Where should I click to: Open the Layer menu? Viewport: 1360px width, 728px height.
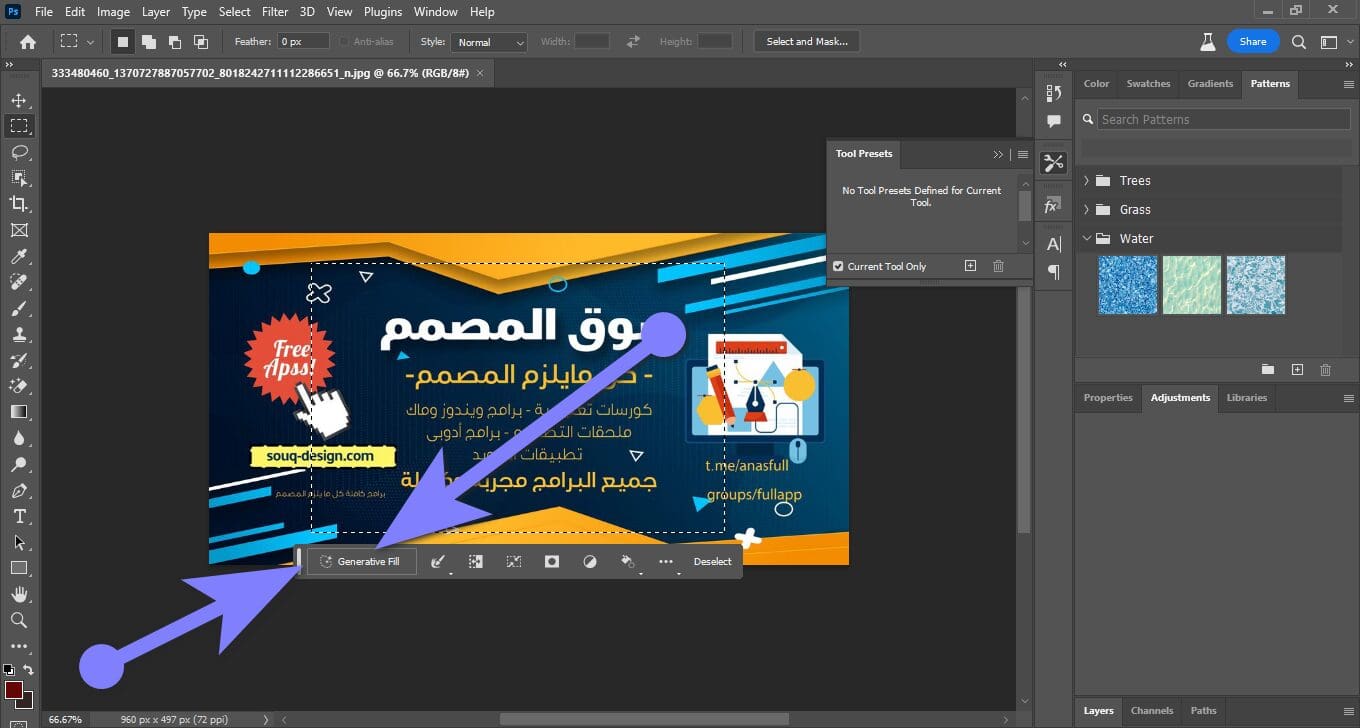(x=156, y=12)
